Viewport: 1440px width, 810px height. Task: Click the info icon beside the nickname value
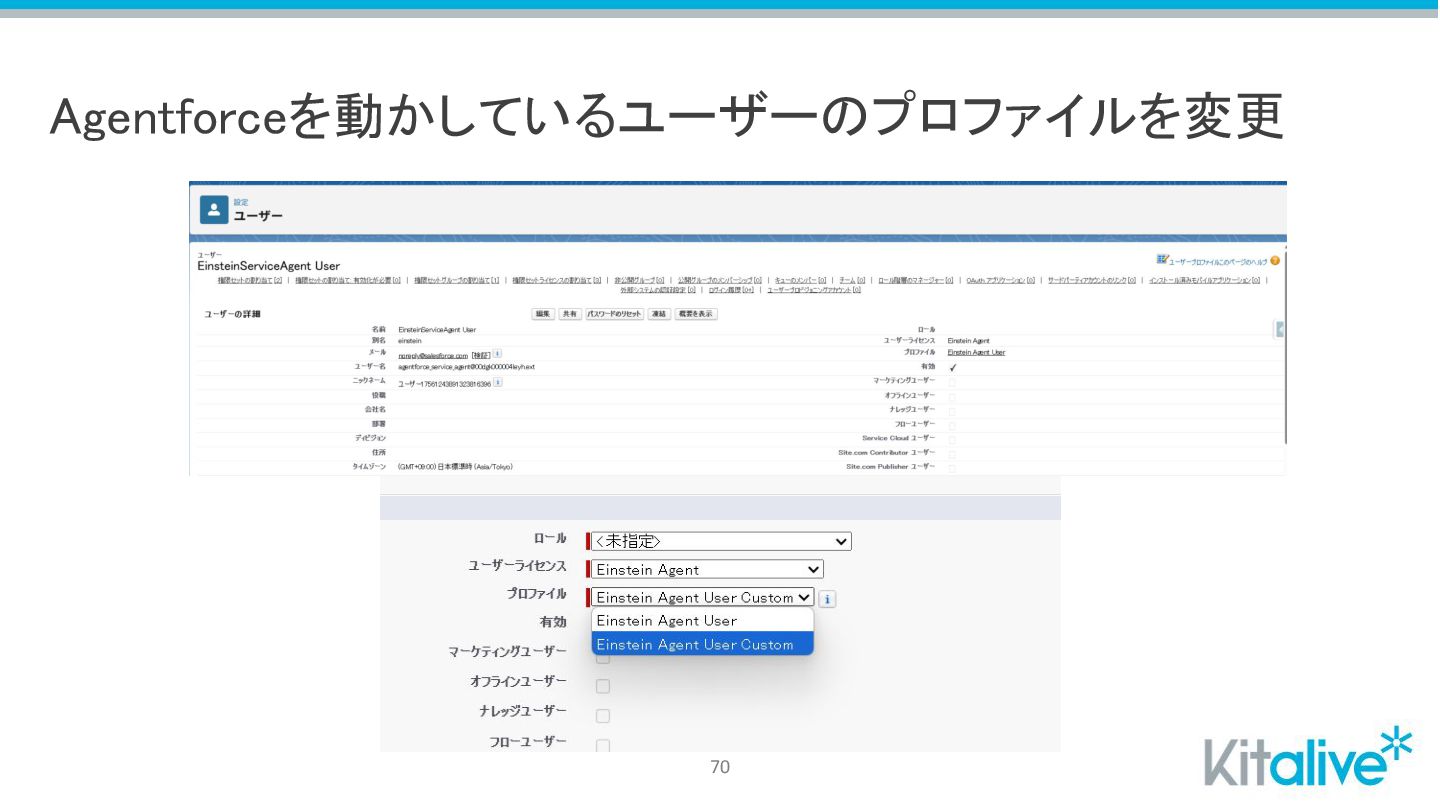point(497,382)
